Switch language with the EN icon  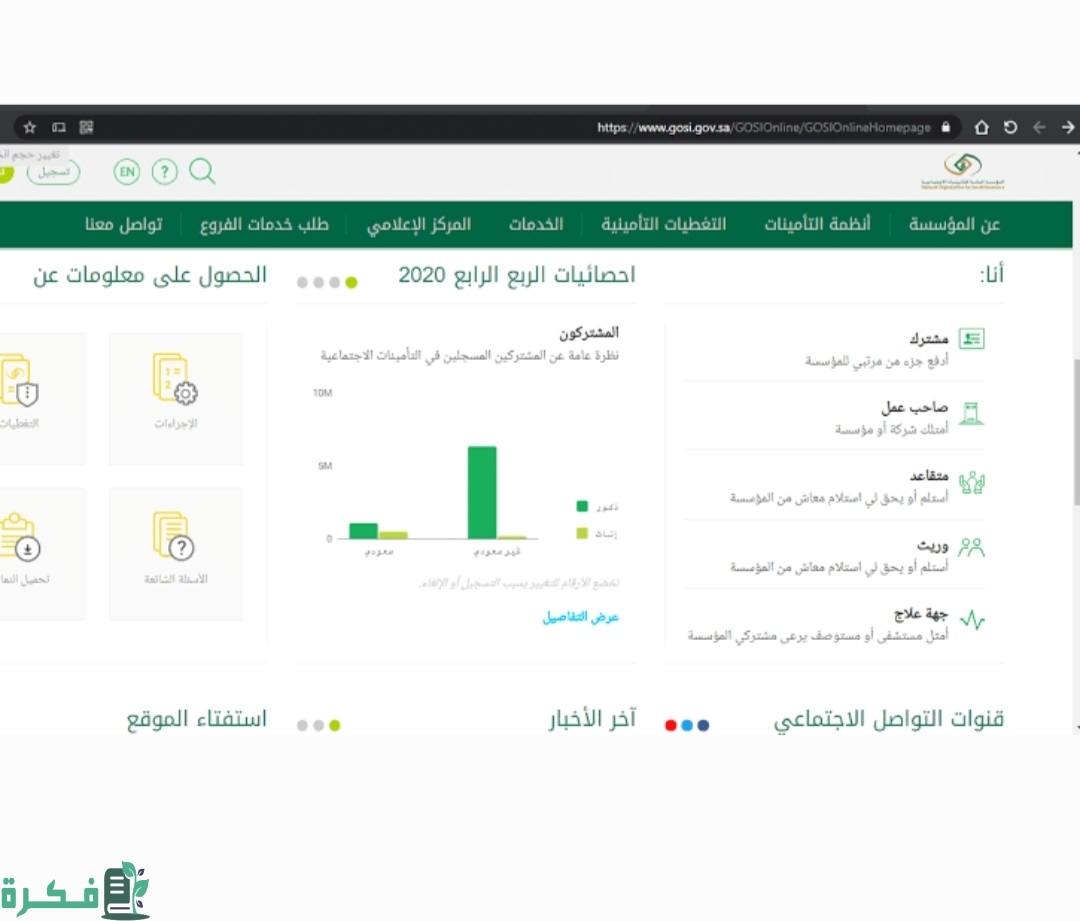tap(127, 172)
